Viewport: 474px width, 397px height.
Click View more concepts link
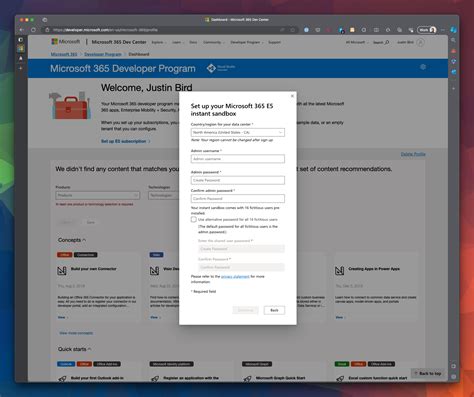click(x=76, y=333)
